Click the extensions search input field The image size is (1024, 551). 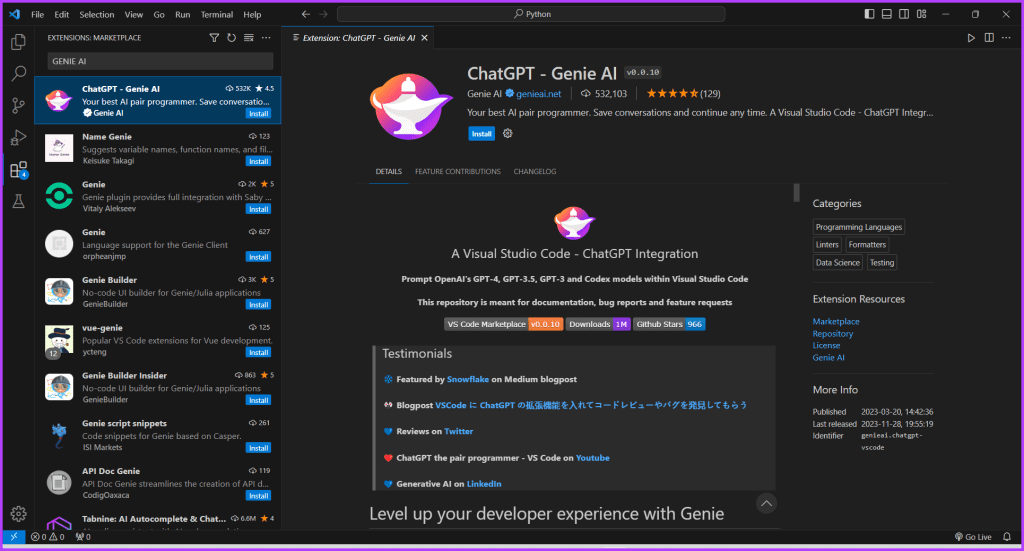[x=160, y=61]
